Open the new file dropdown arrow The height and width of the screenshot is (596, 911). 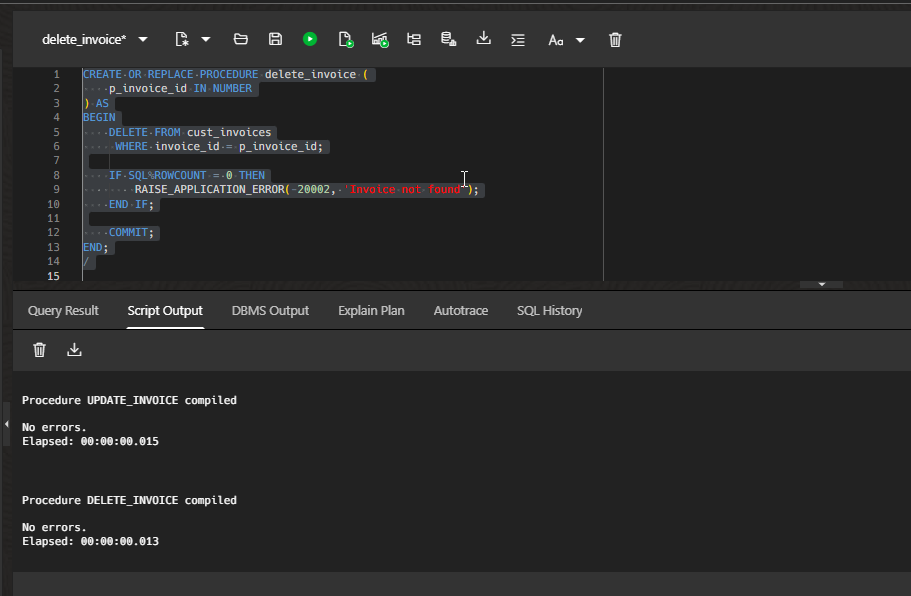click(207, 39)
